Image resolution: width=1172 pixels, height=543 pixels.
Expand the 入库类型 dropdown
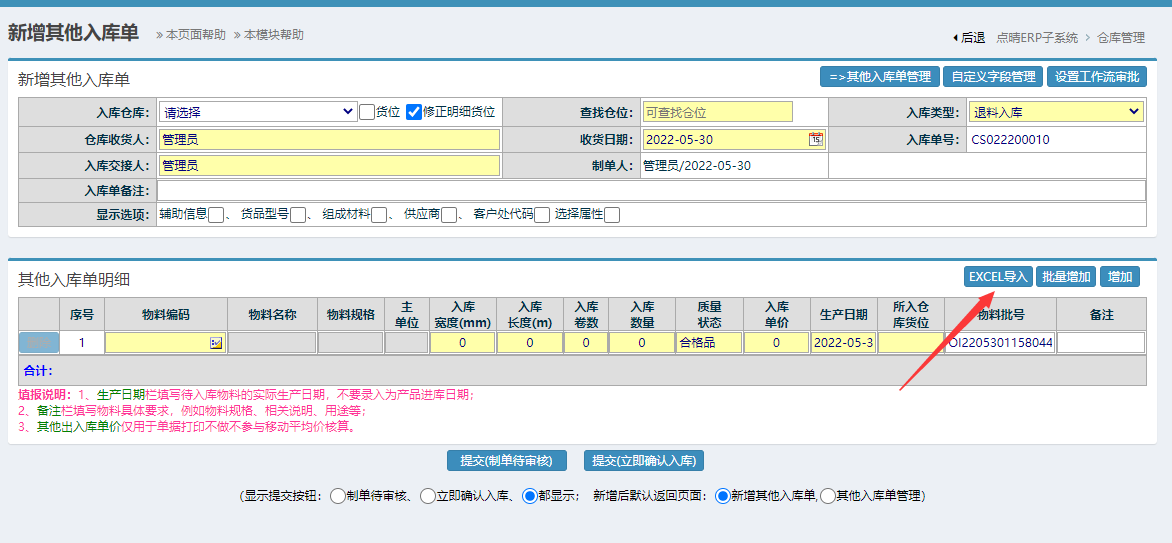click(x=1057, y=112)
